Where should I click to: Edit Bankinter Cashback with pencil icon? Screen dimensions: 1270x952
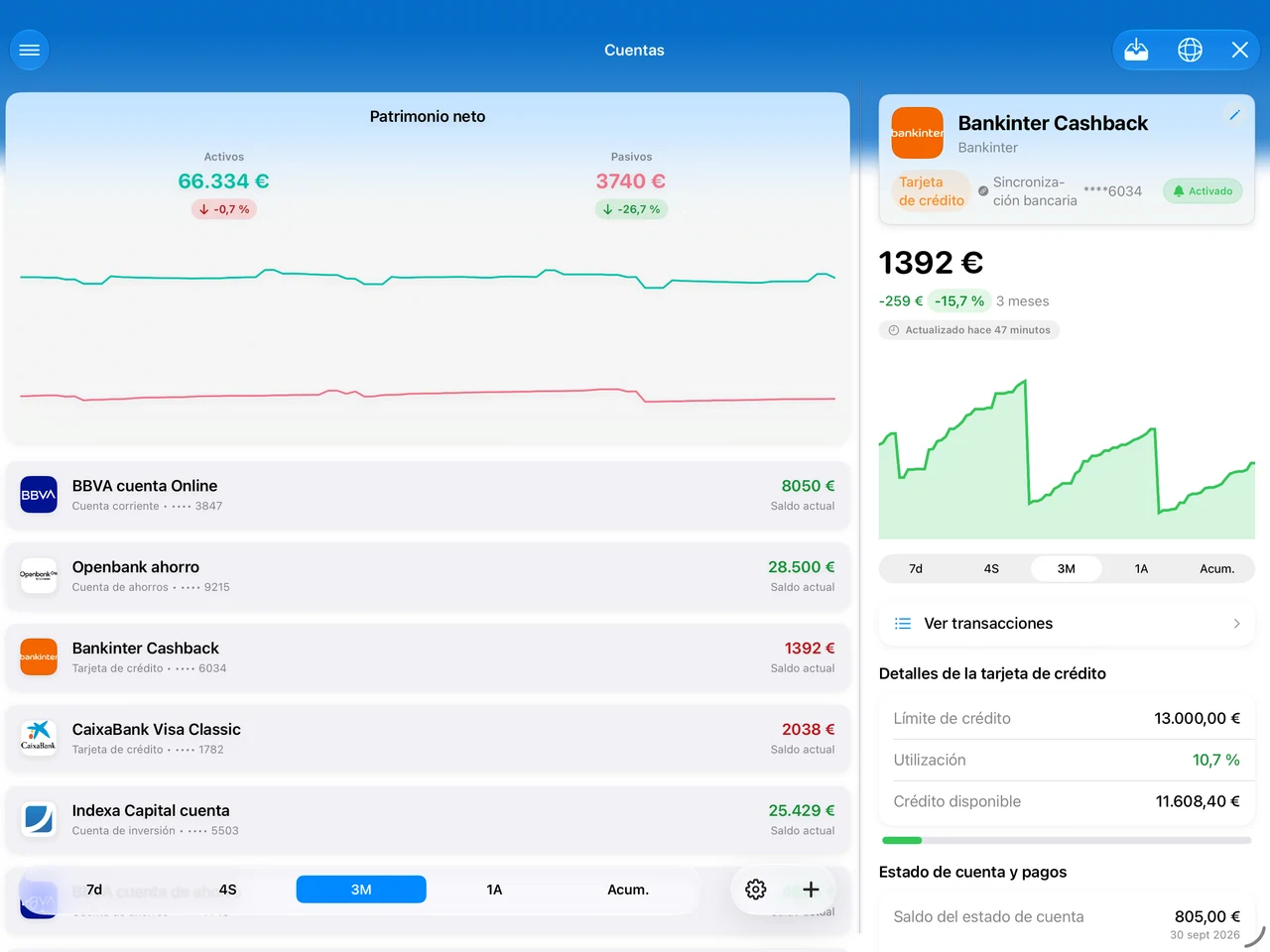[1235, 115]
